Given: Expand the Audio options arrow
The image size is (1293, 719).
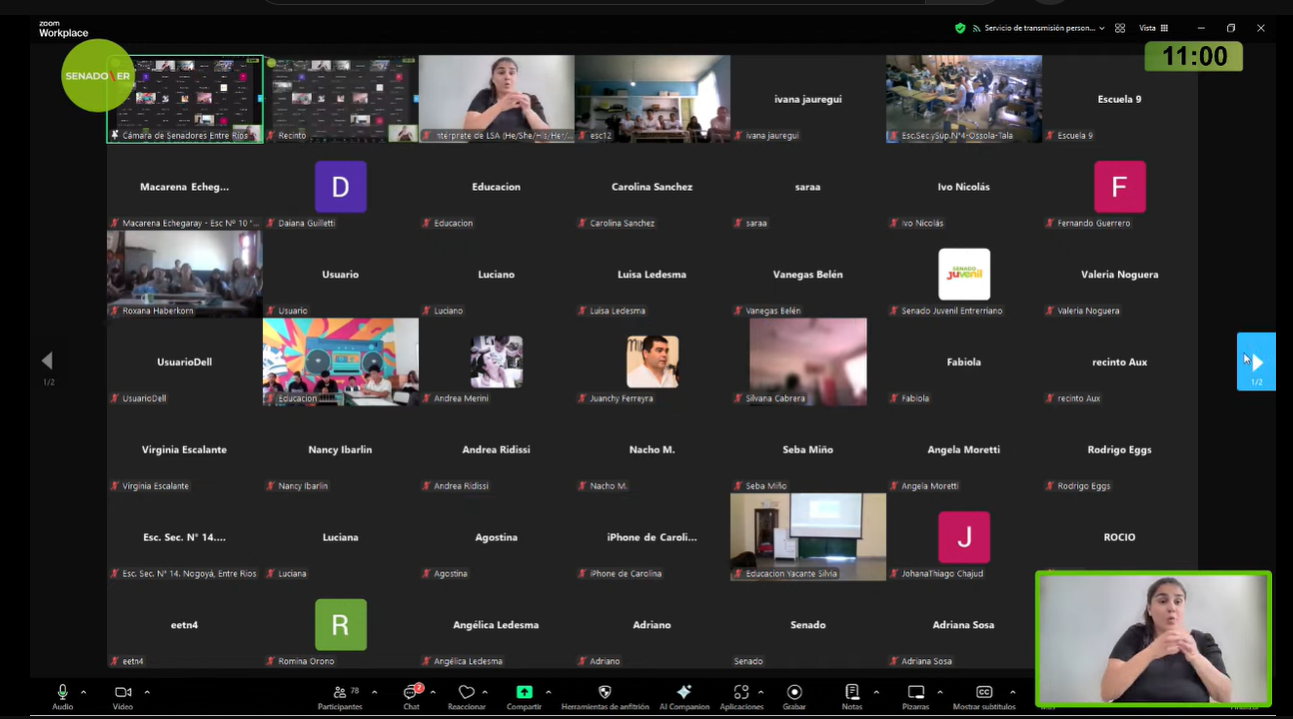Looking at the screenshot, I should pos(84,692).
